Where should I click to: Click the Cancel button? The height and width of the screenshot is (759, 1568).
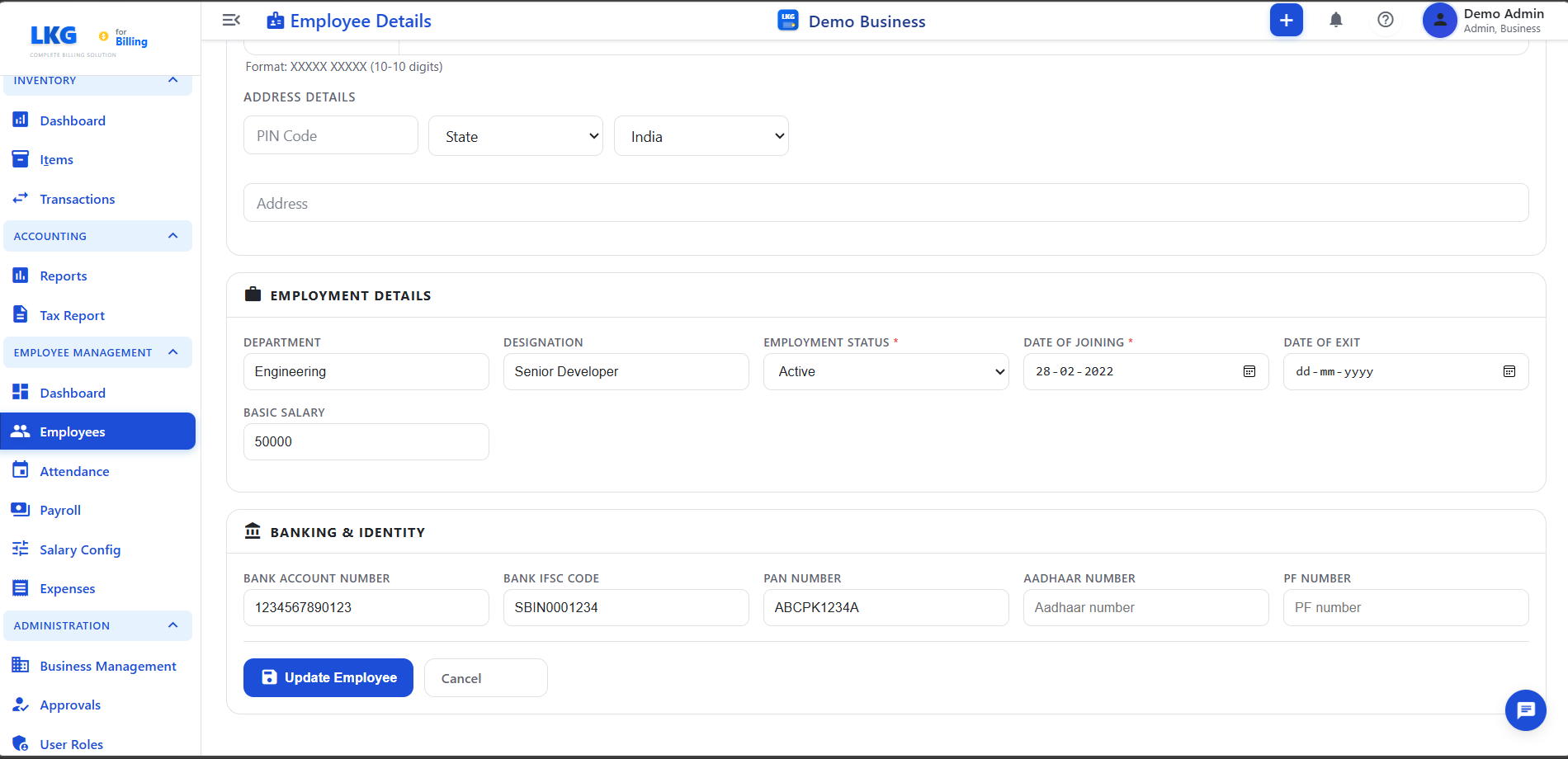click(x=486, y=678)
